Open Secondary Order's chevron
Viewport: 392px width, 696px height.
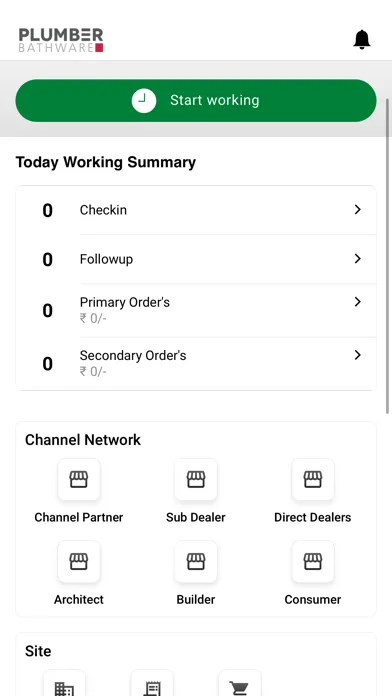click(x=358, y=355)
